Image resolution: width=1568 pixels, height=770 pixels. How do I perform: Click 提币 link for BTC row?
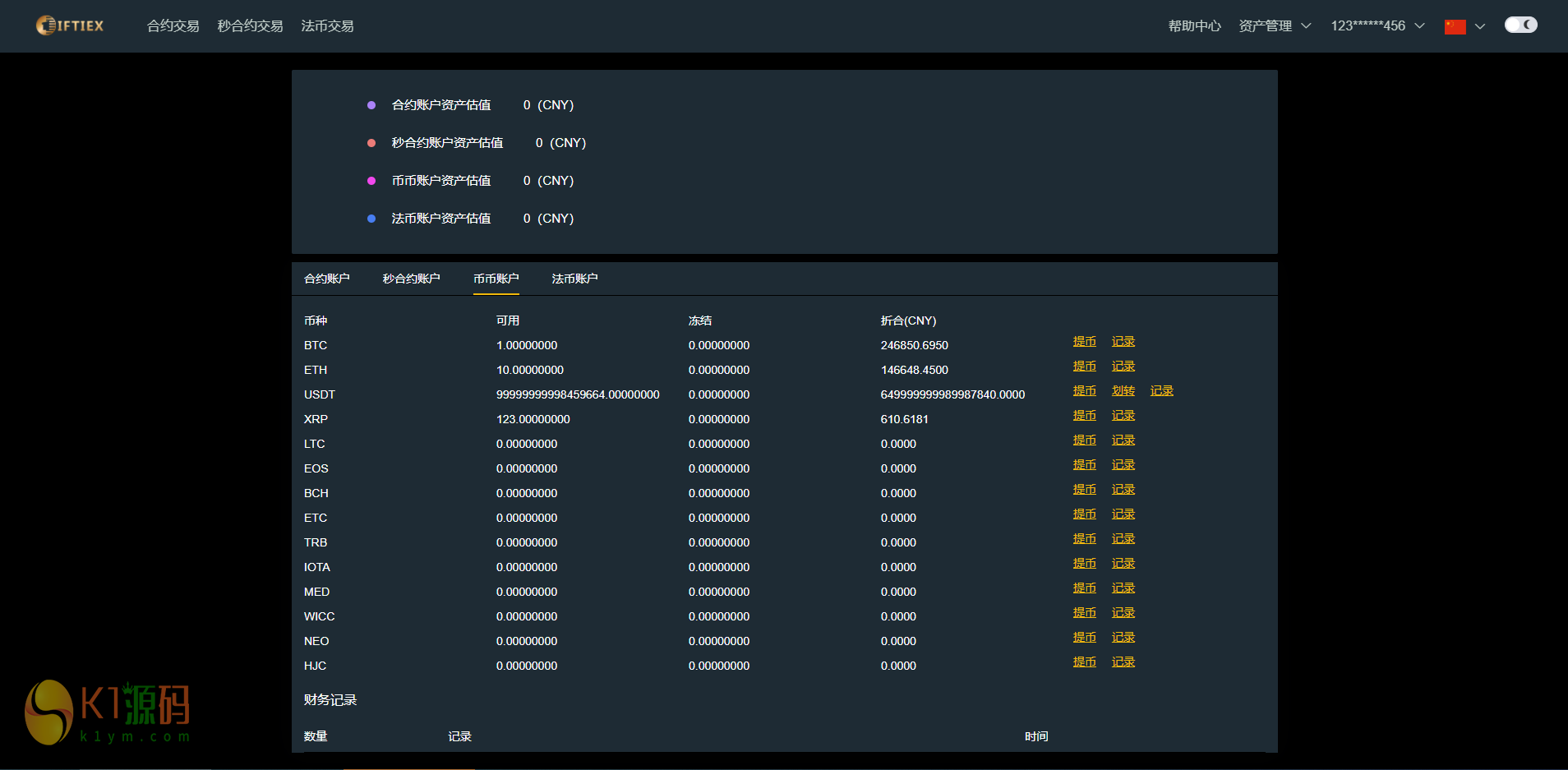tap(1084, 341)
